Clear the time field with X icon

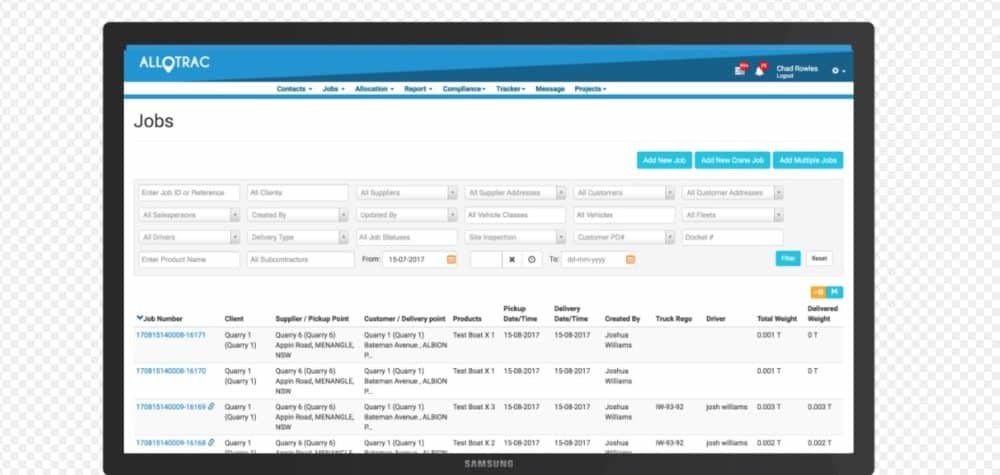(x=511, y=259)
